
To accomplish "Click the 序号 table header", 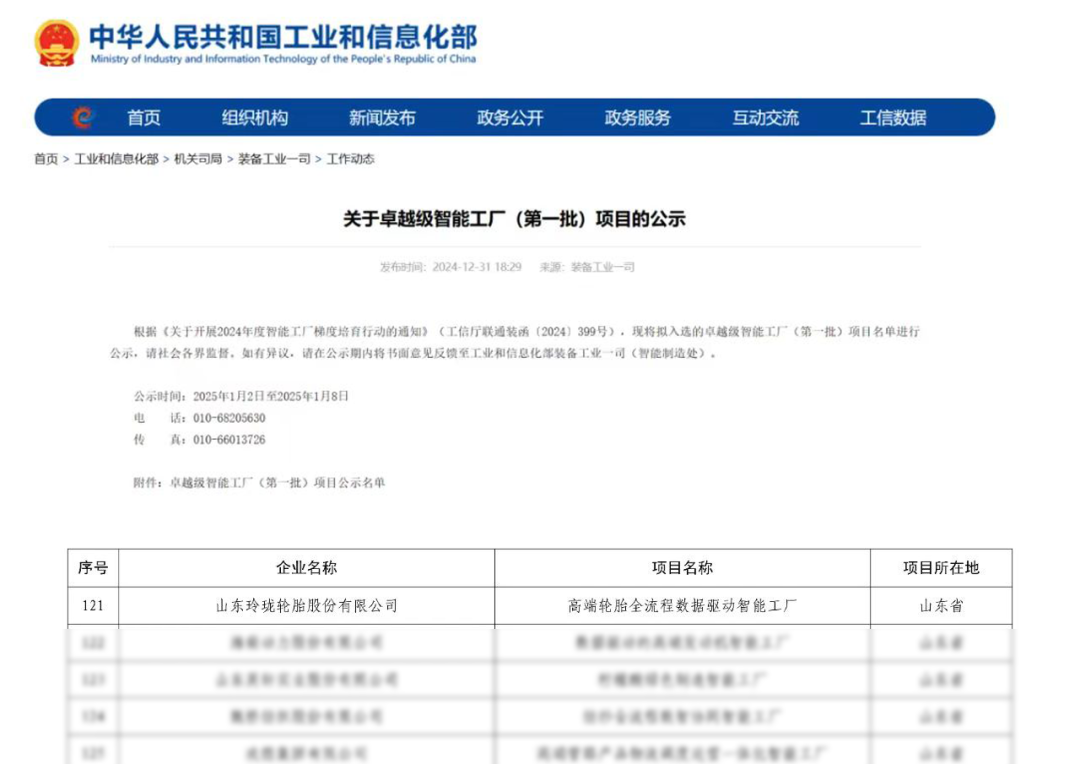I will (x=93, y=568).
